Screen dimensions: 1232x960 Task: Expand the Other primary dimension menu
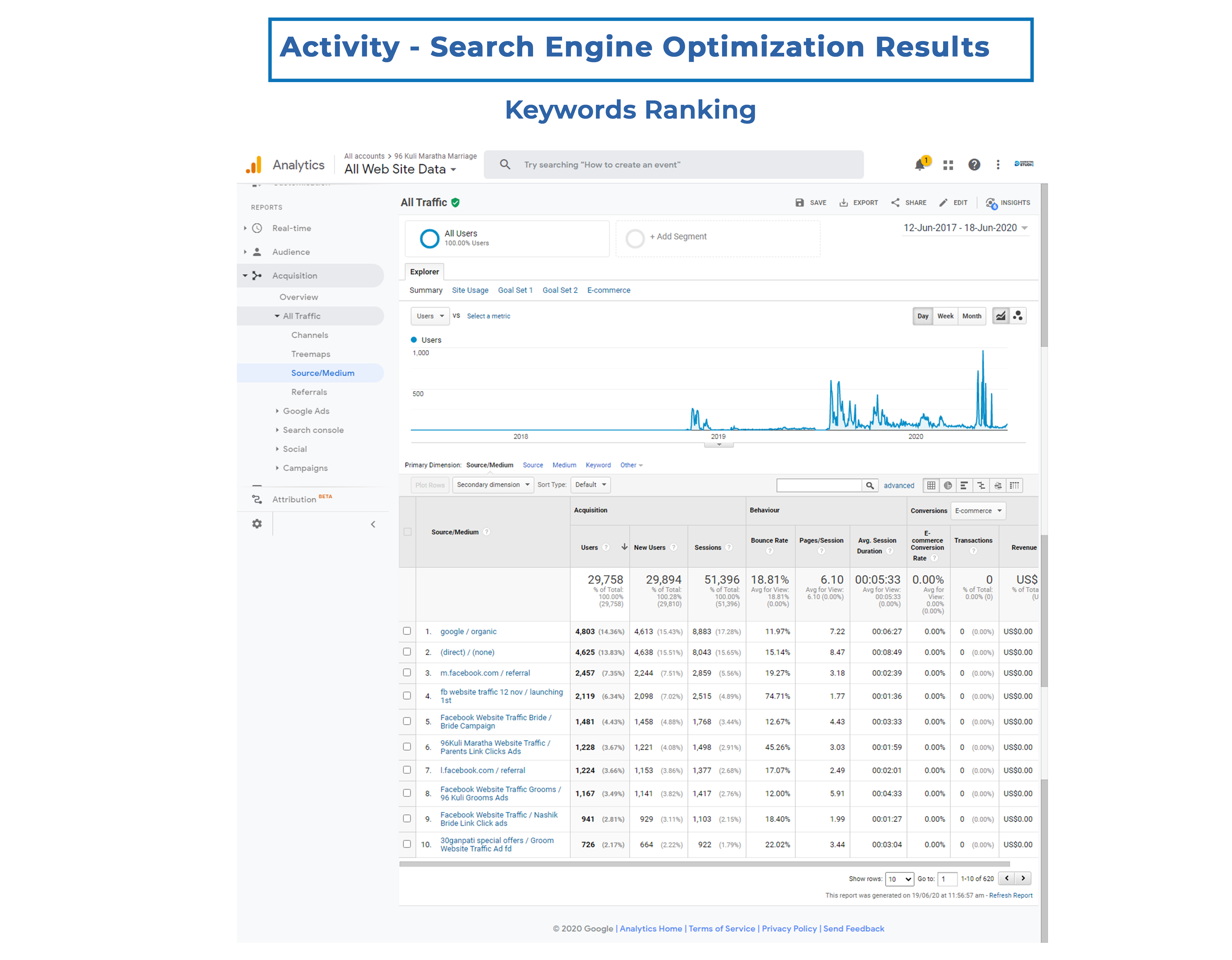coord(631,465)
